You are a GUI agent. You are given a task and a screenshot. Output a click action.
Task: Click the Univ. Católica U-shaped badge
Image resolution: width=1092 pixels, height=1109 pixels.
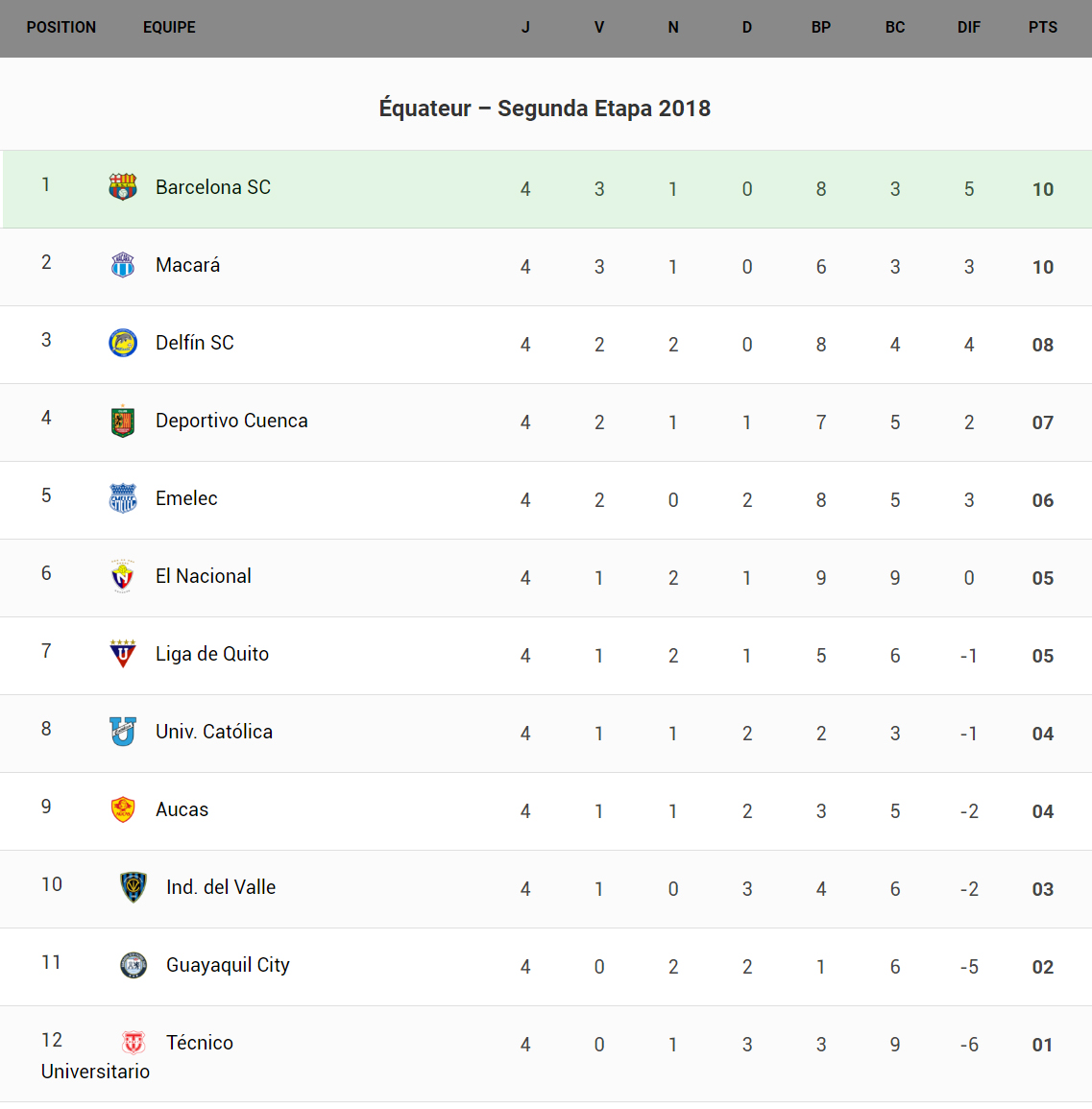123,732
